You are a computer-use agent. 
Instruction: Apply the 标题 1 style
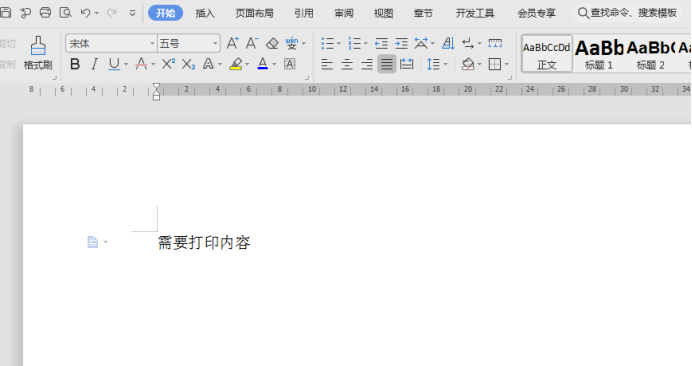[599, 54]
